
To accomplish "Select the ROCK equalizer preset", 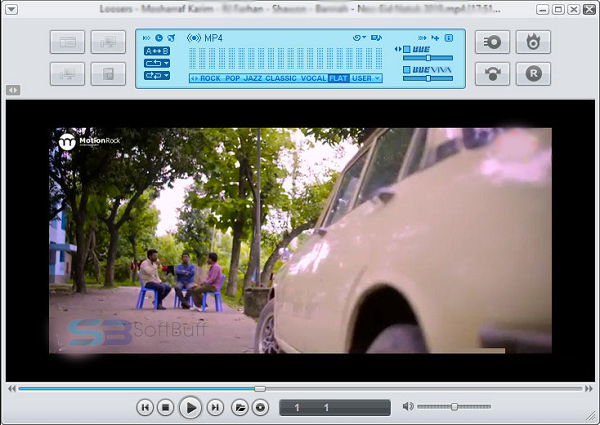I will tap(210, 78).
